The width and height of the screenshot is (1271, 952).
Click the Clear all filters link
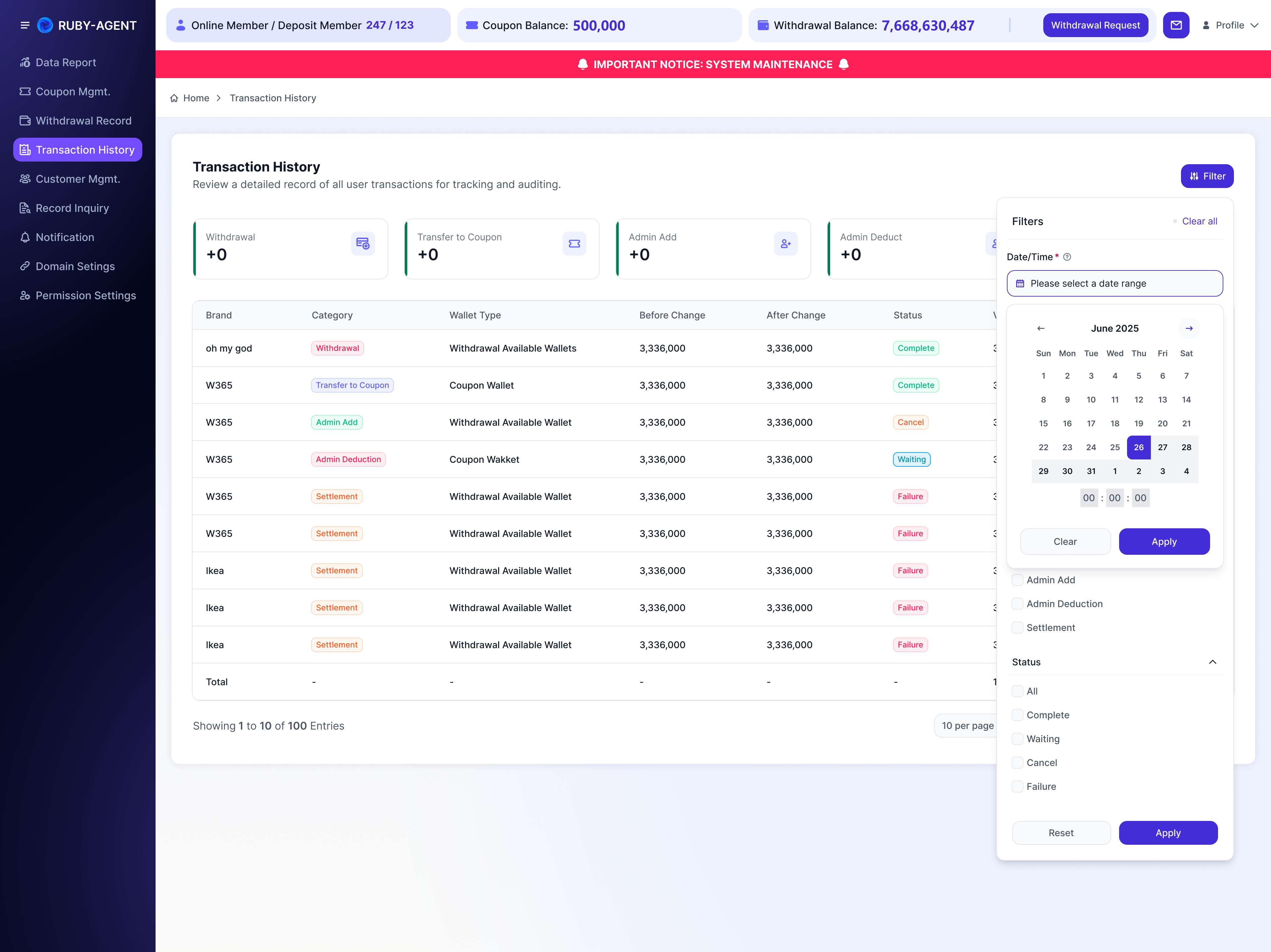[1199, 221]
